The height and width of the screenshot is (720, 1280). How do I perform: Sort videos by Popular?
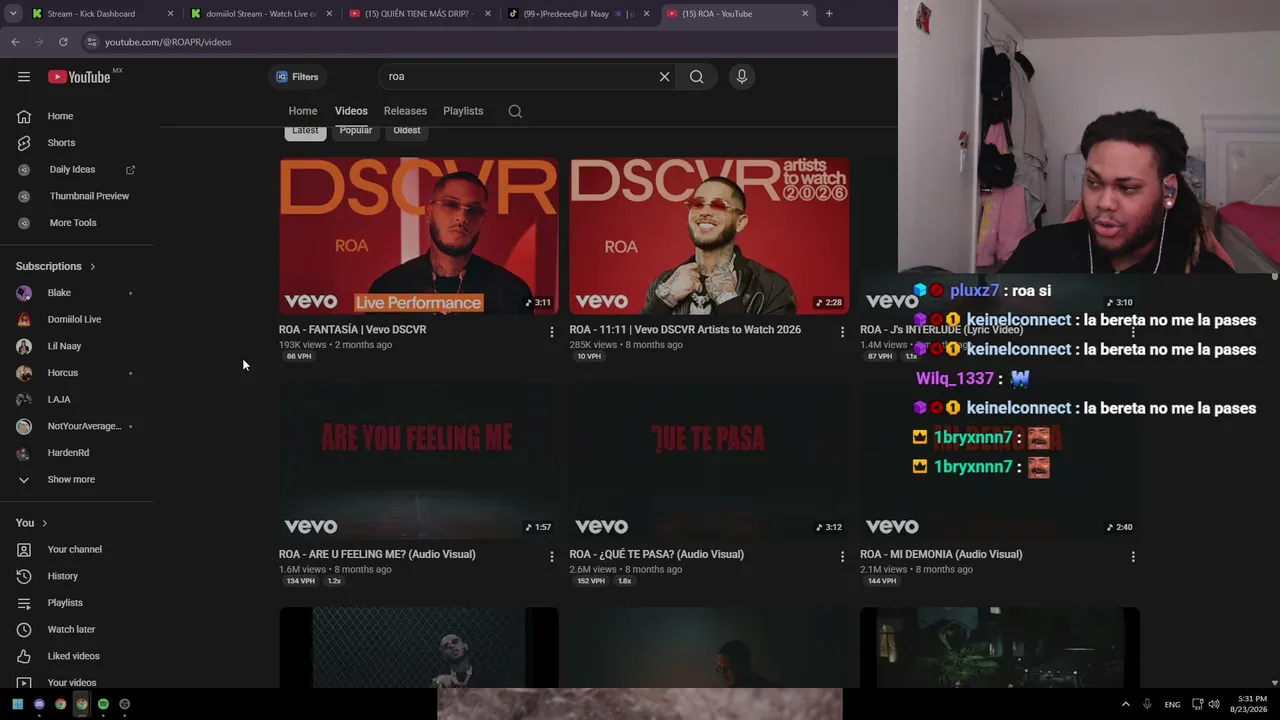pos(356,131)
